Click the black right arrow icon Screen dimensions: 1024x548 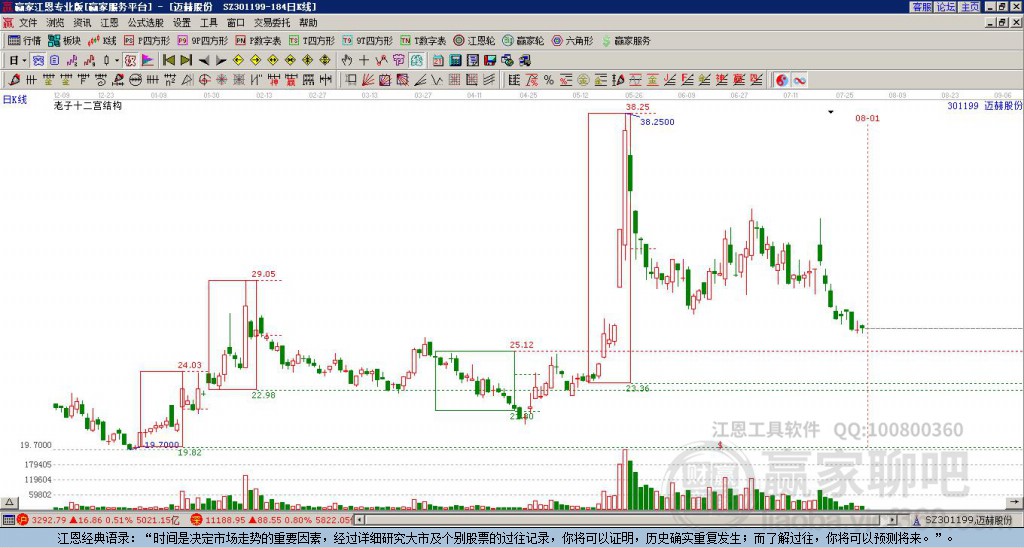[221, 60]
